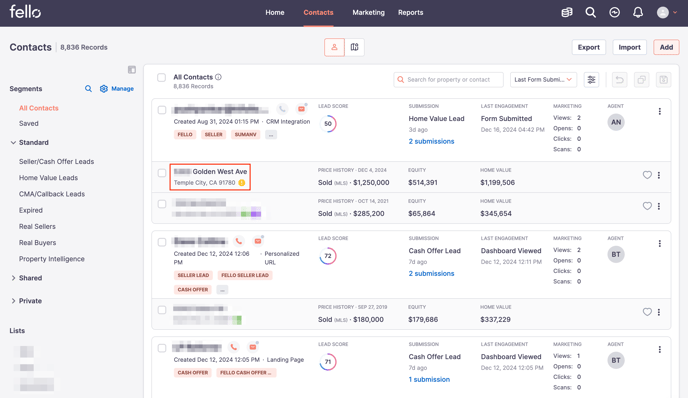
Task: Select the Home Value Lead contact checkbox
Action: (162, 110)
